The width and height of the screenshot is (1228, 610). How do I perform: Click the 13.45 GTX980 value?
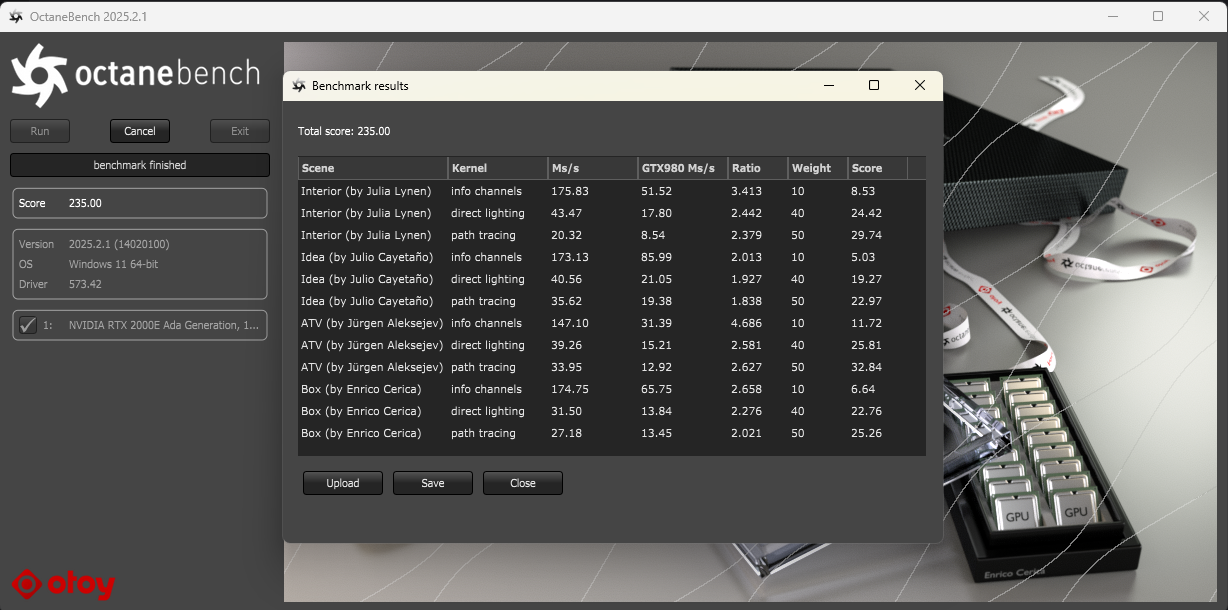pos(657,433)
